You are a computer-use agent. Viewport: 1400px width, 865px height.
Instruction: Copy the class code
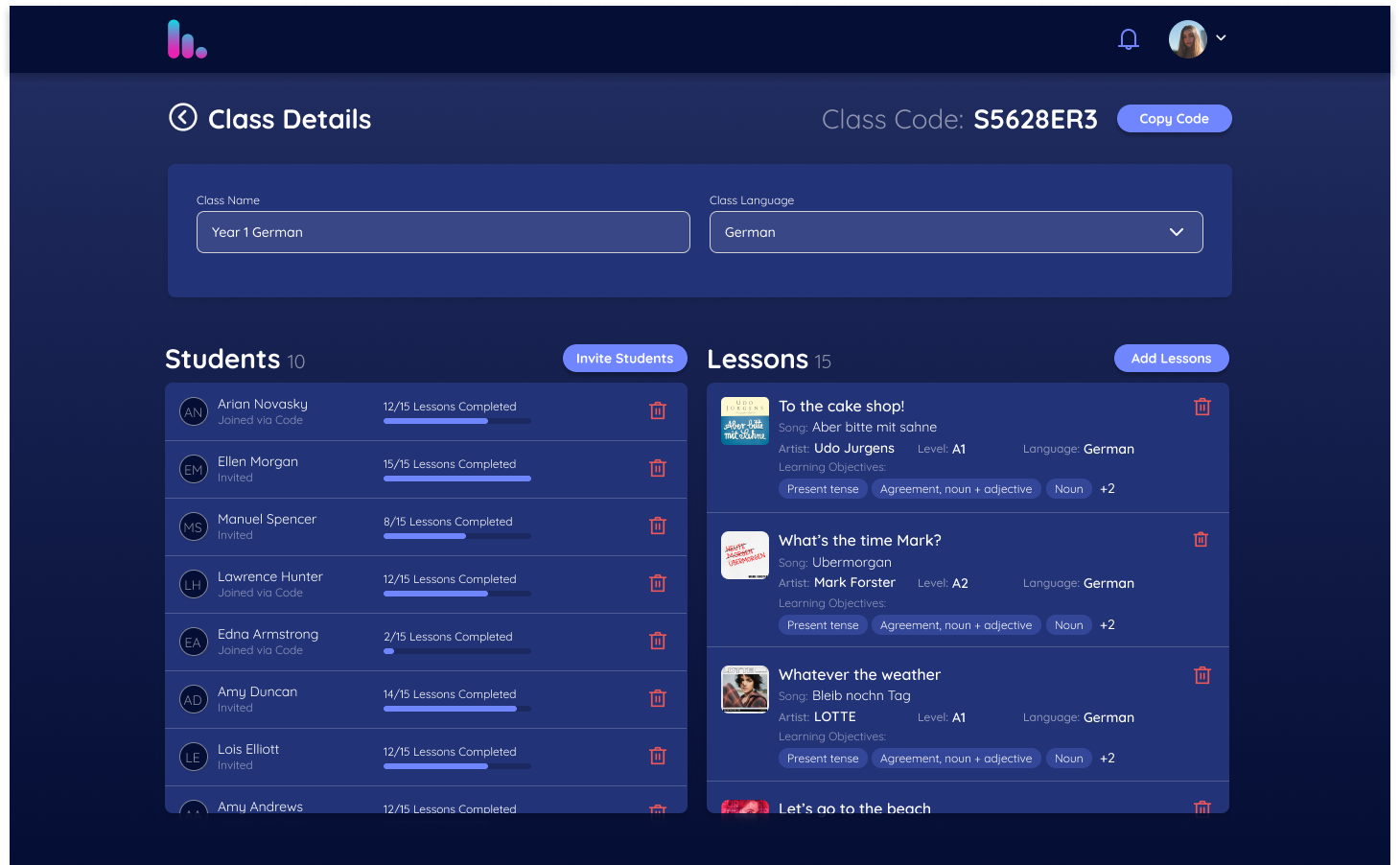(1174, 119)
